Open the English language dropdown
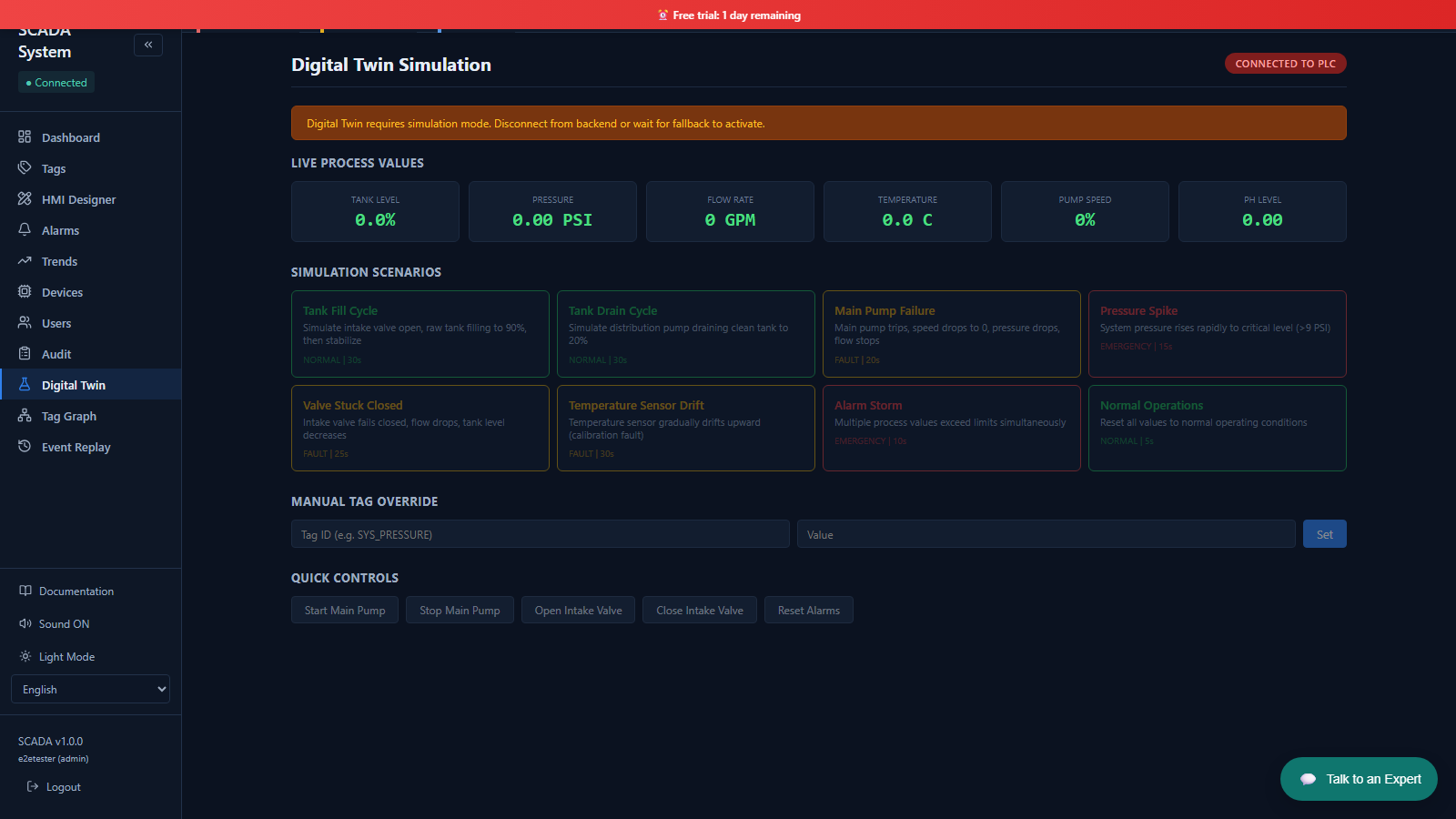This screenshot has width=1456, height=819. [90, 689]
